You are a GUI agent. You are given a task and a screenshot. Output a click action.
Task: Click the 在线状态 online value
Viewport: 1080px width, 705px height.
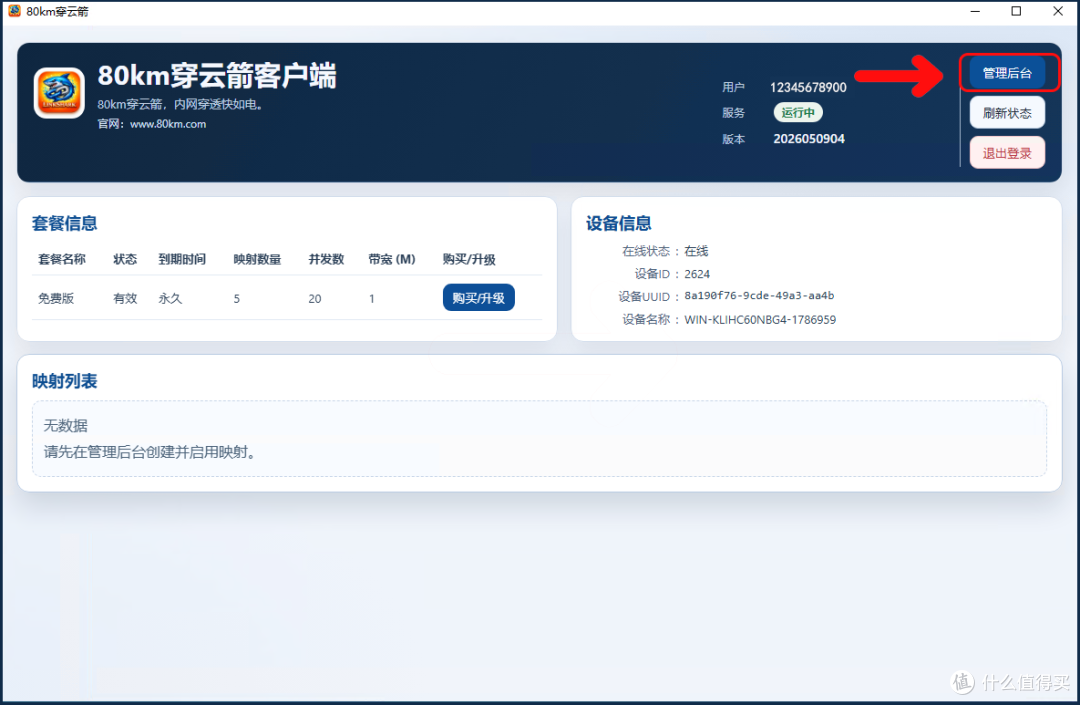pos(696,251)
